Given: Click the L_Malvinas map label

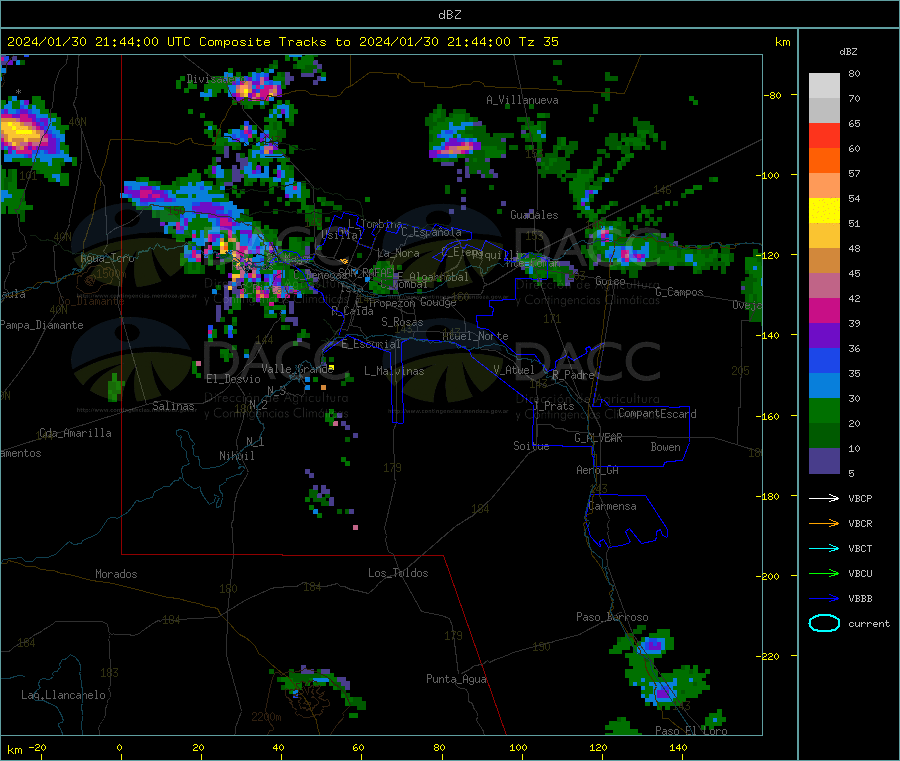Looking at the screenshot, I should coord(394,371).
